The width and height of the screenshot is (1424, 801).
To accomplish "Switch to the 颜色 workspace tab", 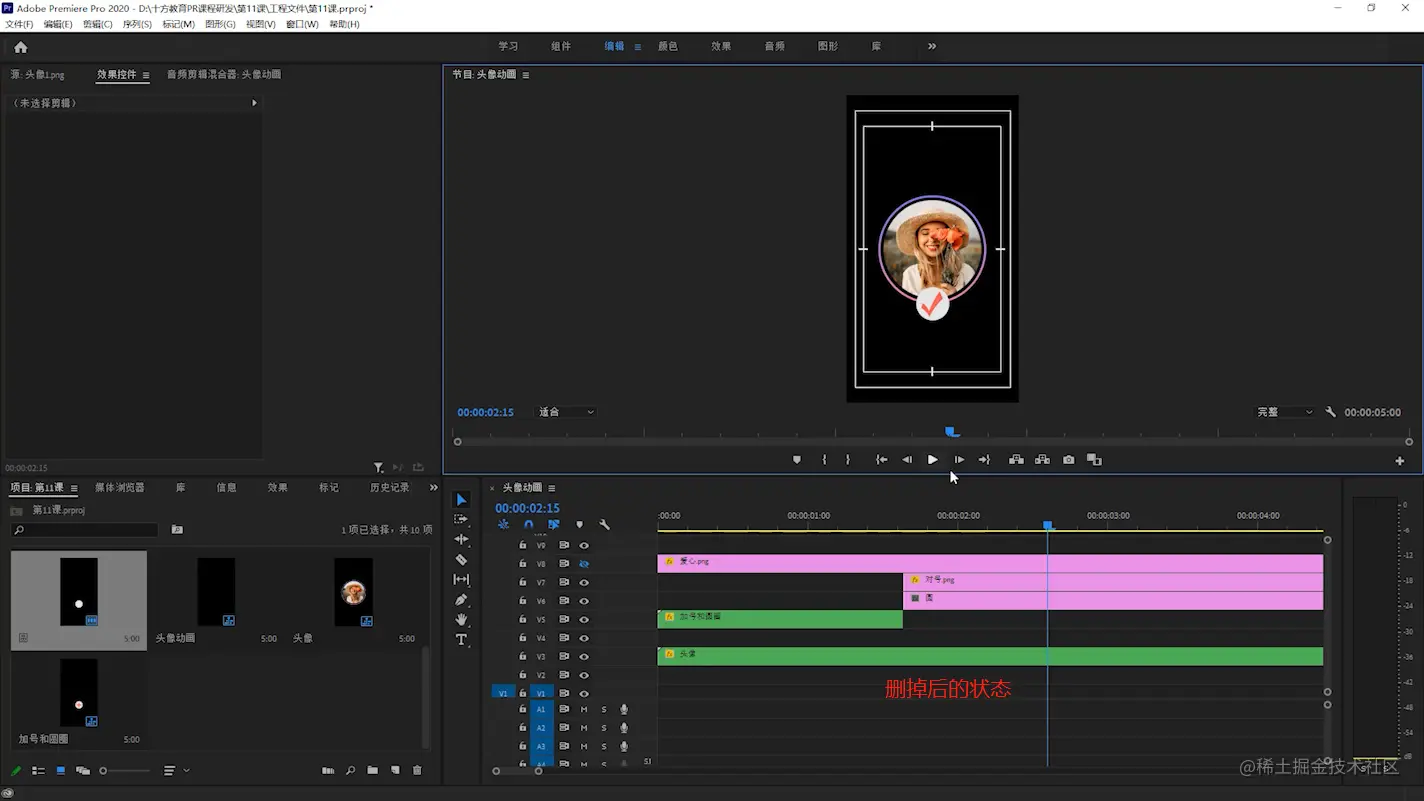I will point(667,46).
